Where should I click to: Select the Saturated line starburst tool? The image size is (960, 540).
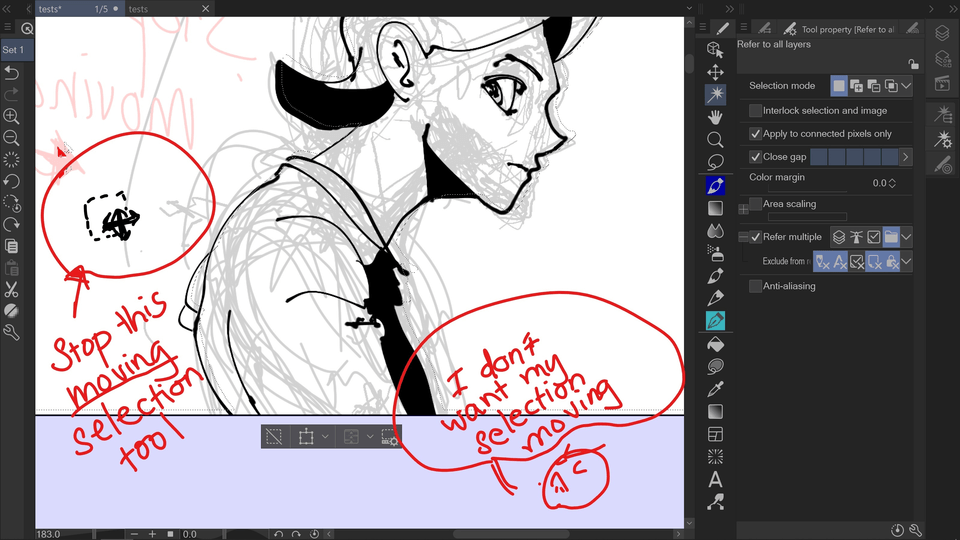(x=715, y=457)
